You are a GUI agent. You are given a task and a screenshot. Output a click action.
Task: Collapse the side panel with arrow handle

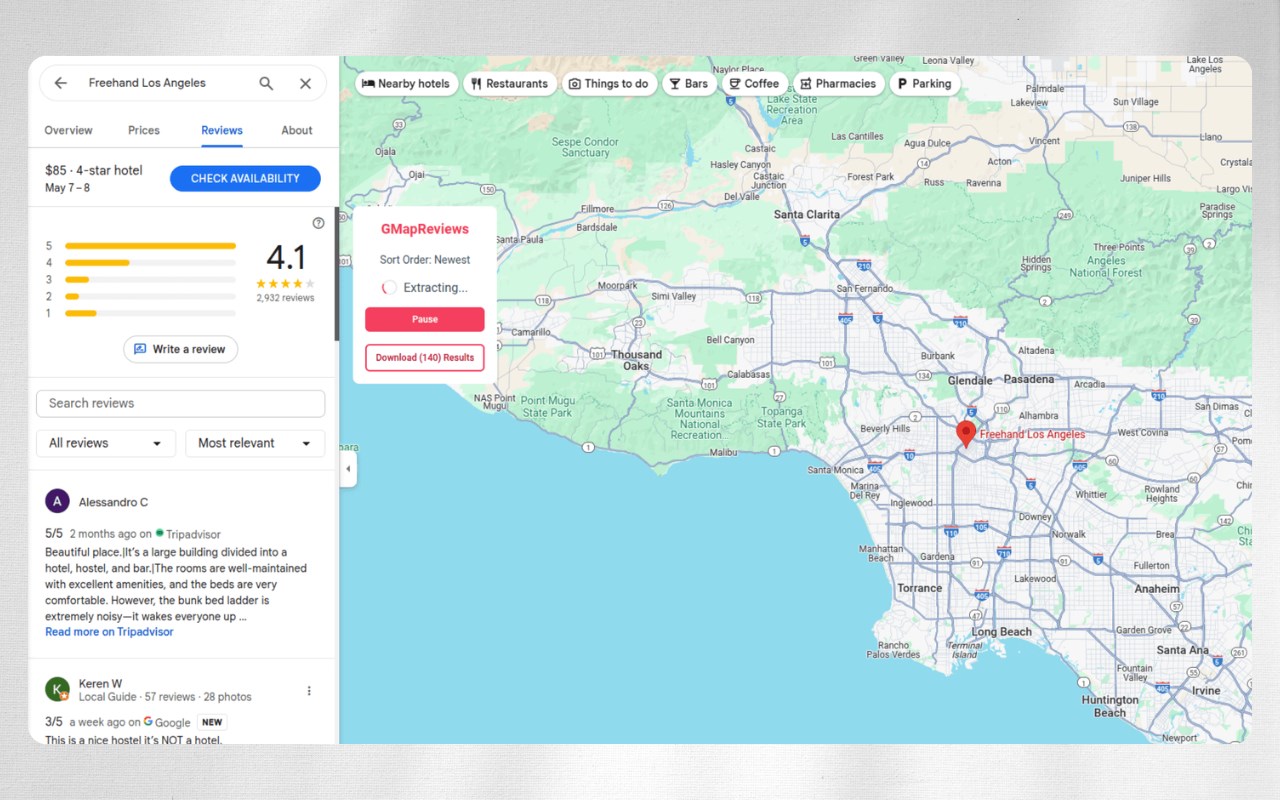(x=348, y=468)
